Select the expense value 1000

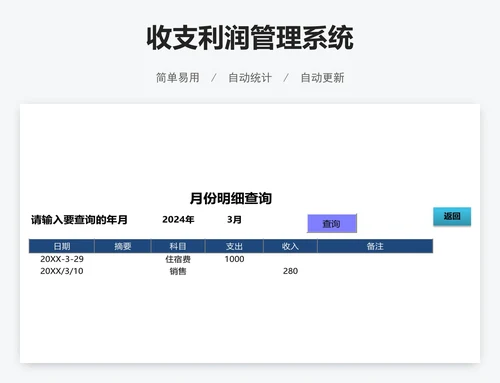234,259
